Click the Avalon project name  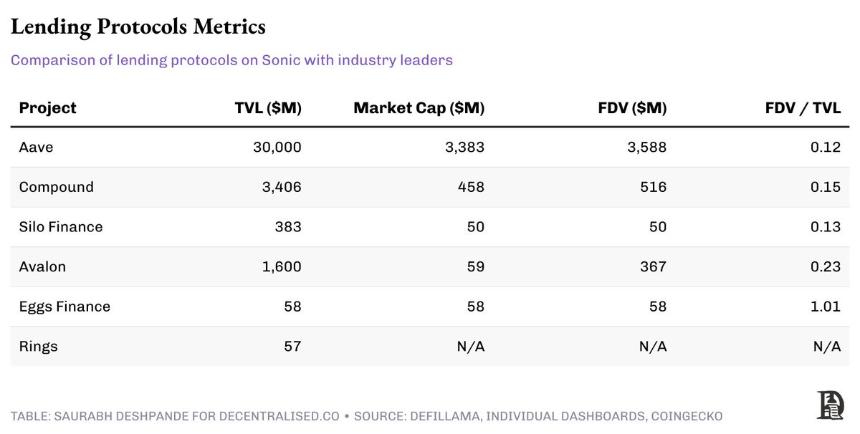(42, 267)
